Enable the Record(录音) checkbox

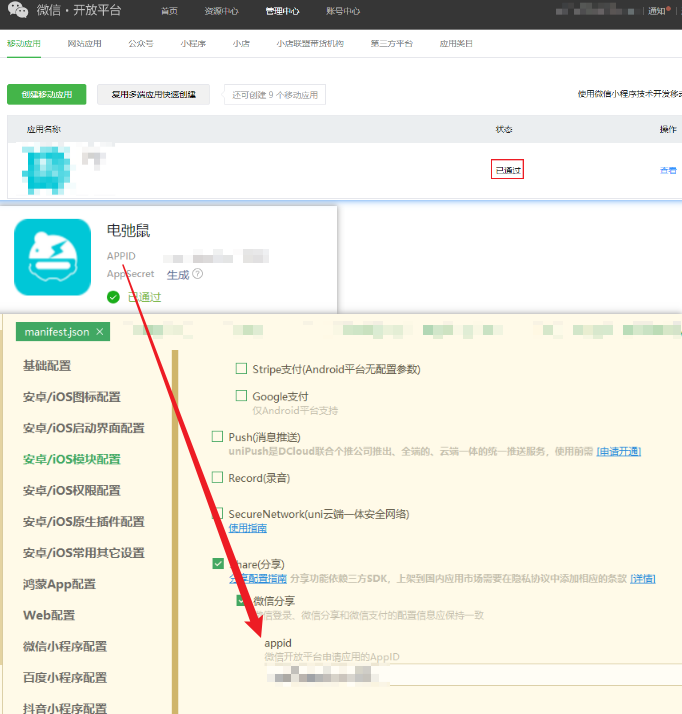tap(218, 477)
